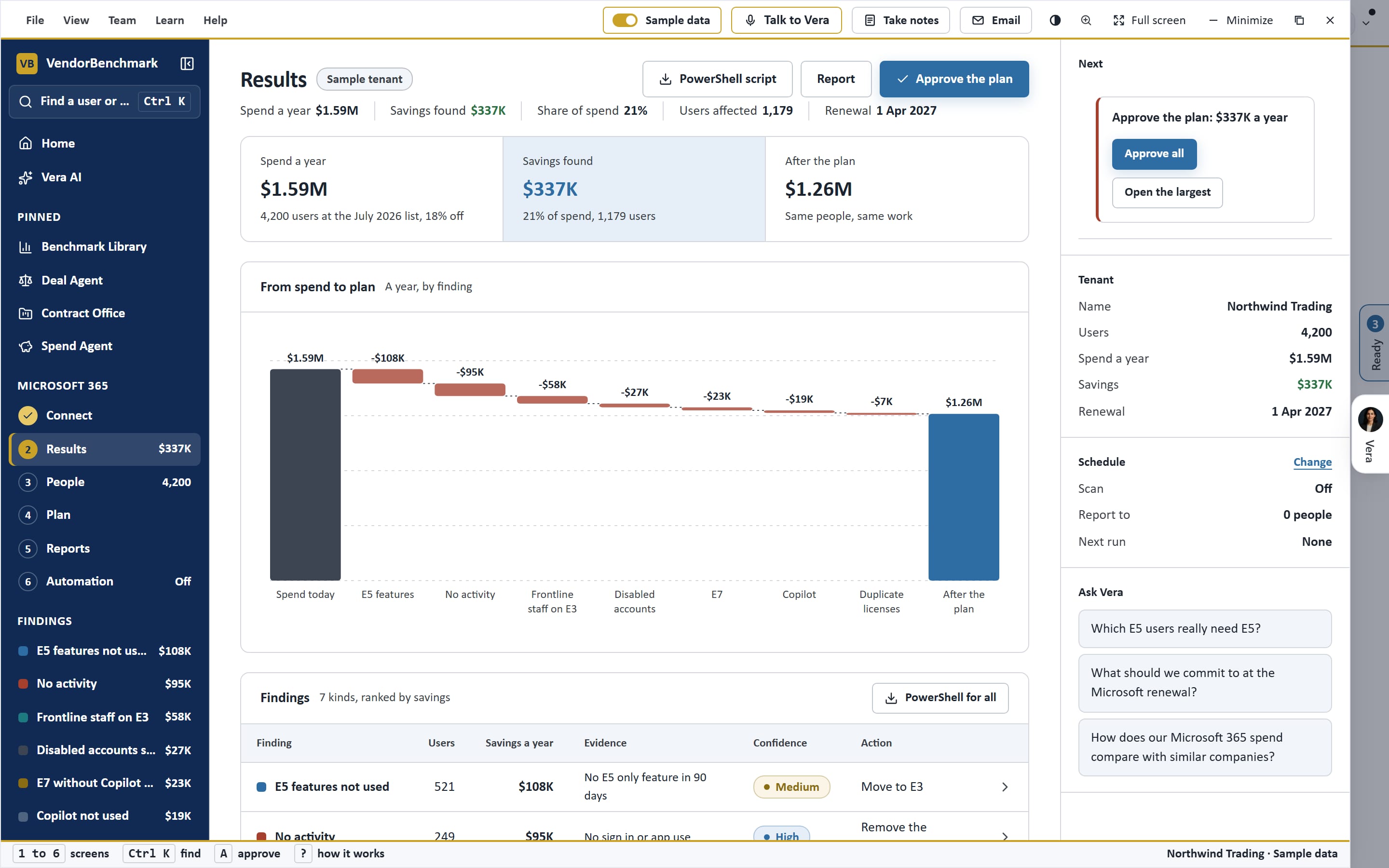Open the View menu

pyautogui.click(x=76, y=20)
